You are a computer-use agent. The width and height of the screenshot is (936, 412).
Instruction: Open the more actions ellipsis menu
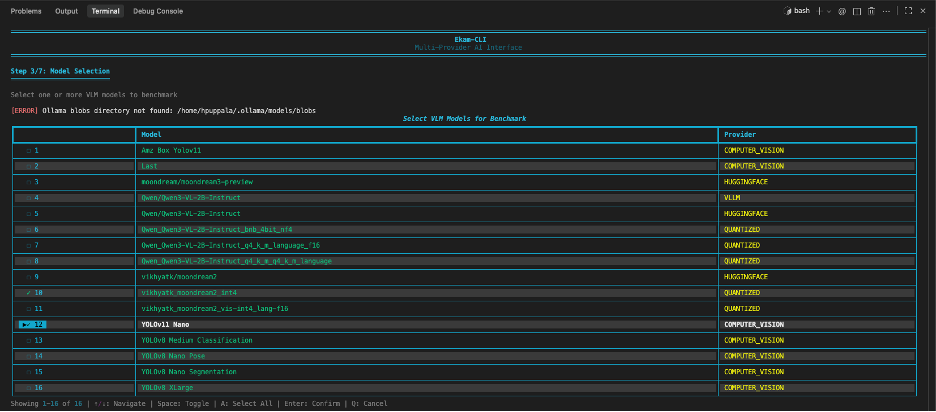pos(887,11)
